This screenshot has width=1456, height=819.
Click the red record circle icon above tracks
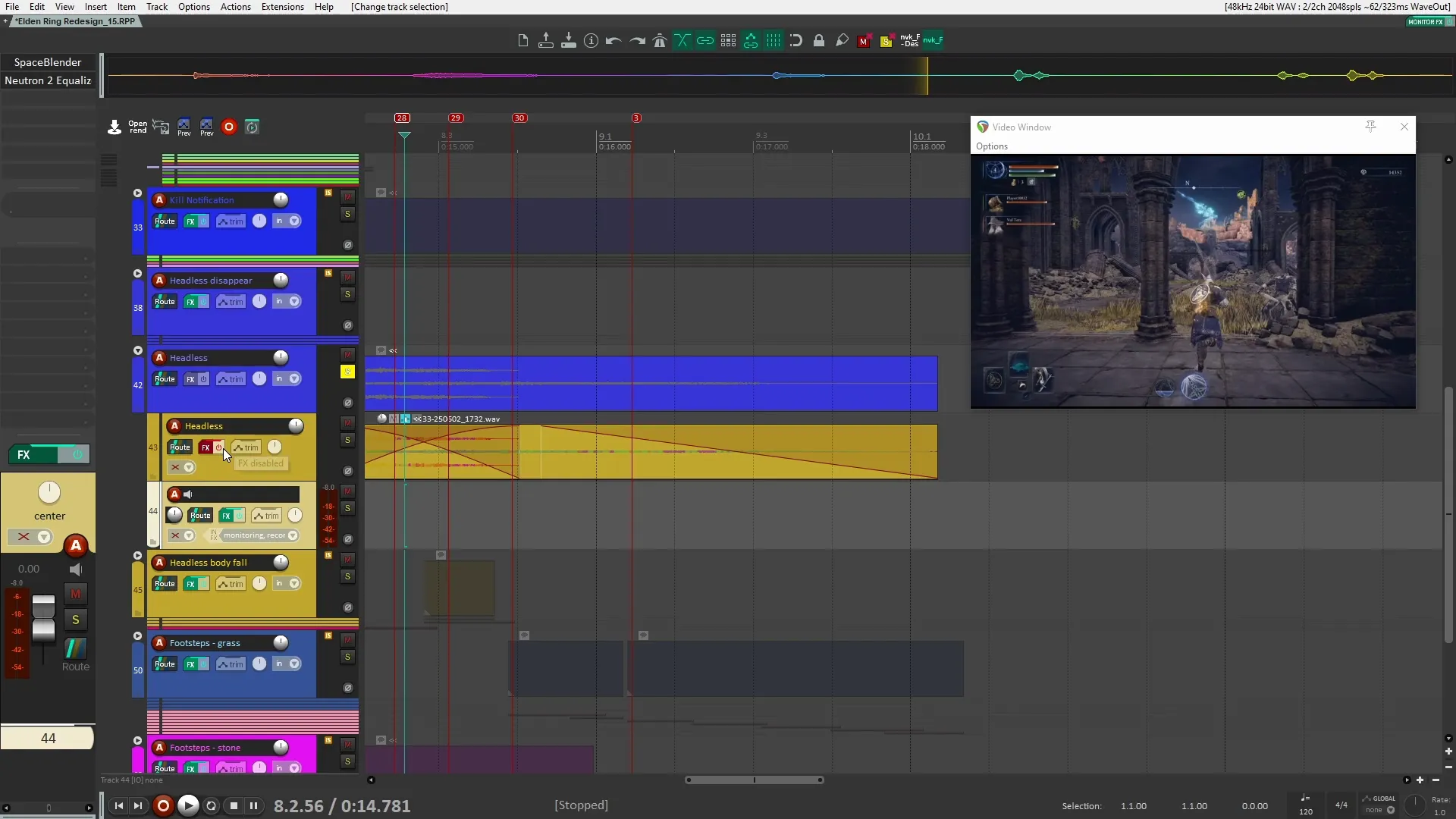[x=228, y=127]
